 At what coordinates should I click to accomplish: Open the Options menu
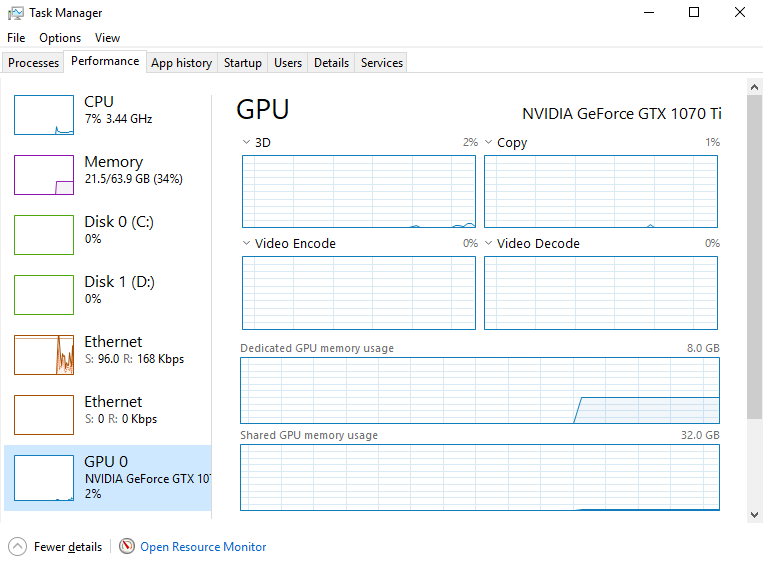coord(60,38)
